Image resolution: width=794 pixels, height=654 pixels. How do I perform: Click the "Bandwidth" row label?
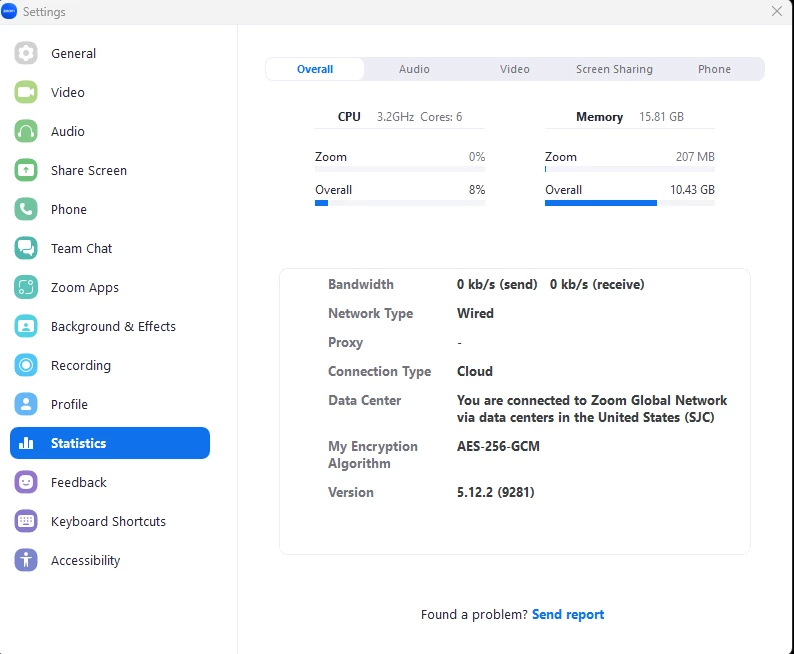361,284
